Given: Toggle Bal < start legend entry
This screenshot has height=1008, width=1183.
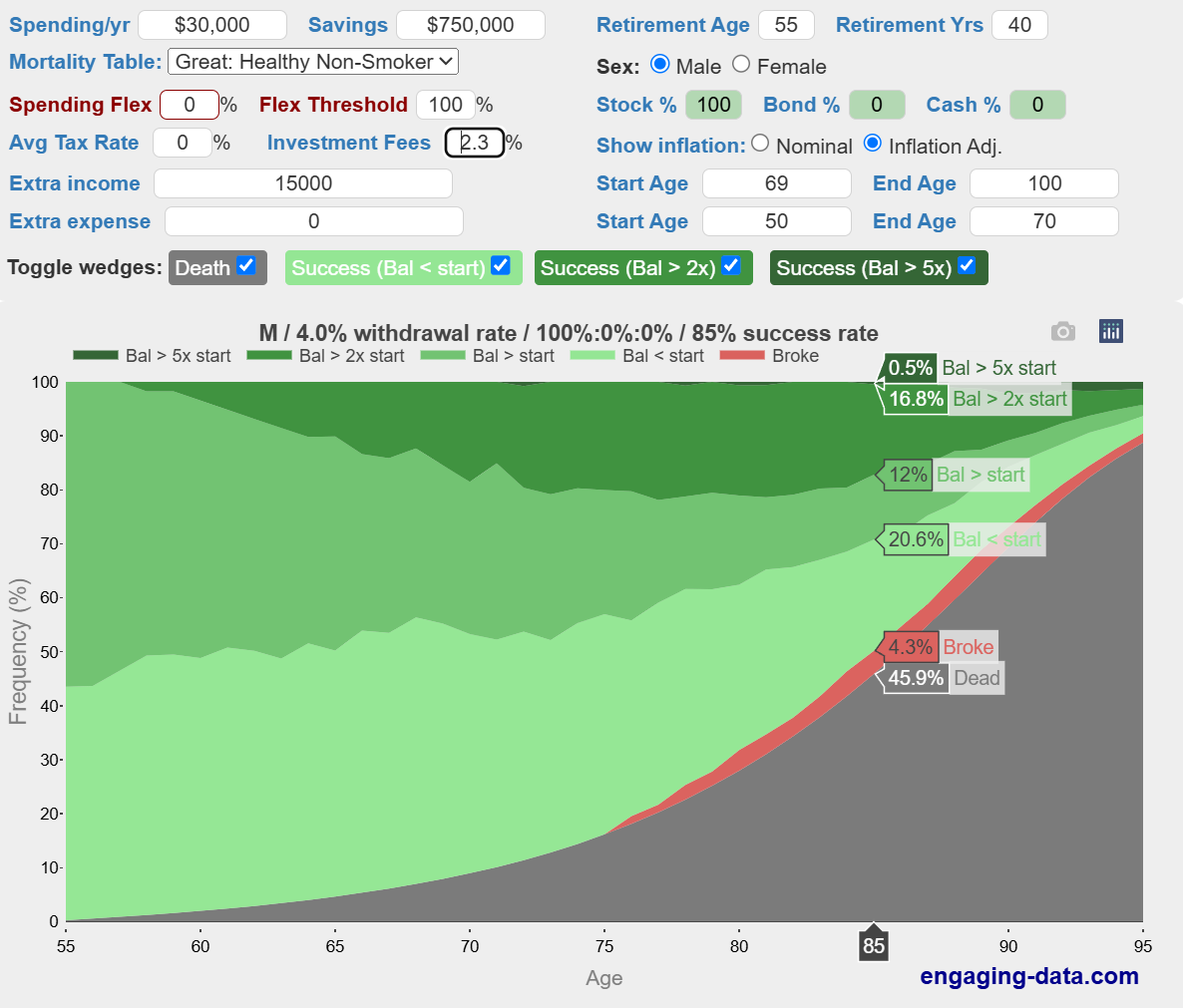Looking at the screenshot, I should [x=636, y=356].
